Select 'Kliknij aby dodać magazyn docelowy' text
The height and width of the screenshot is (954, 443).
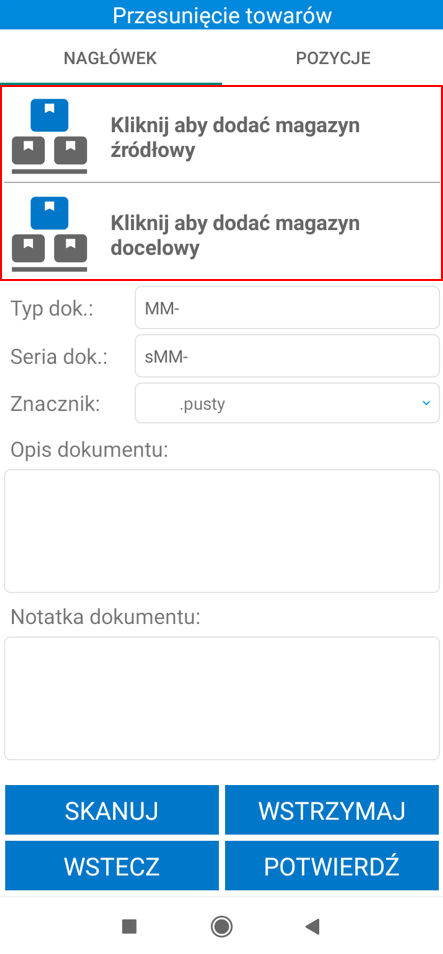click(235, 235)
